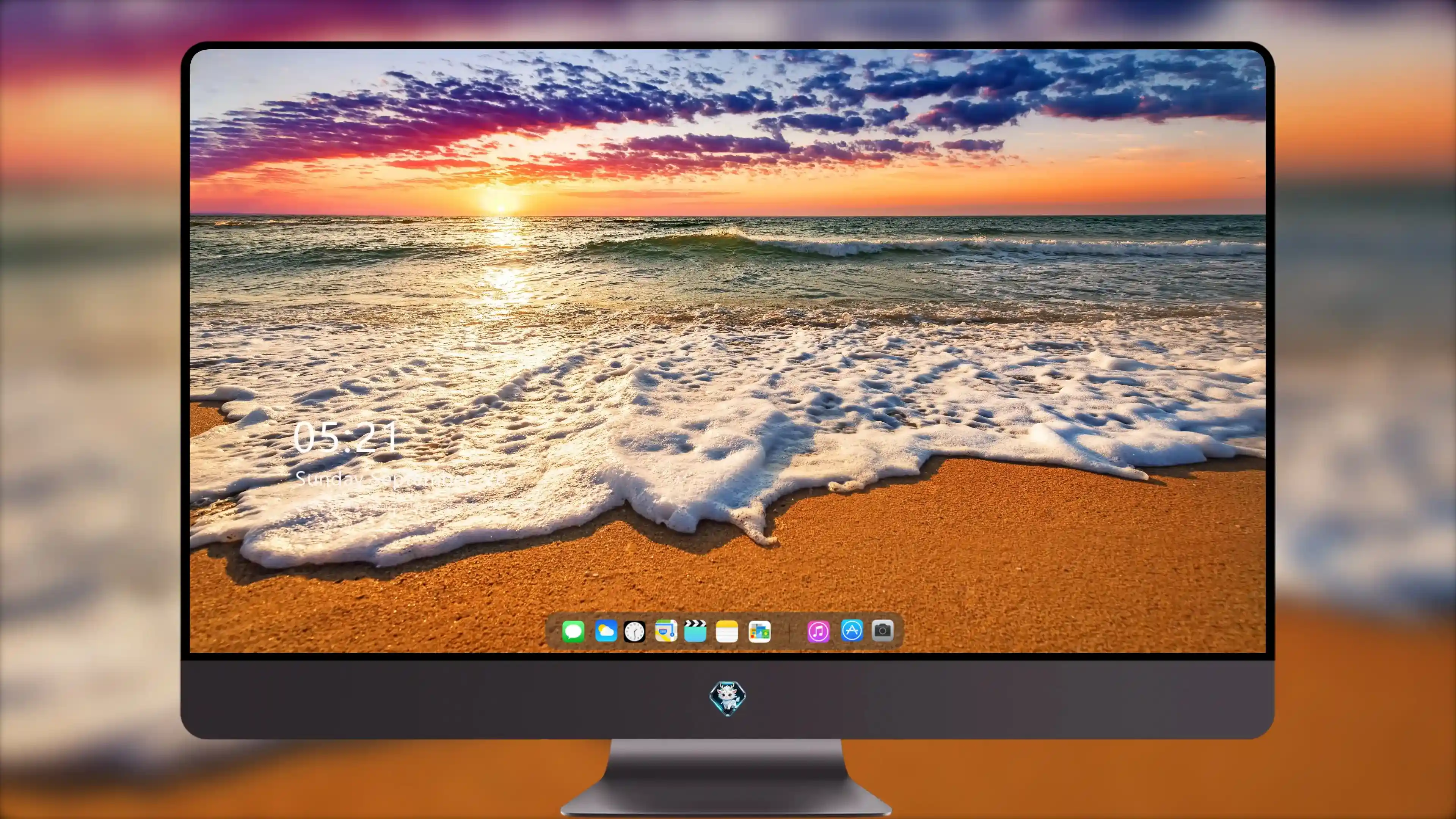Screen dimensions: 1456x819
Task: Open the green Messages app in the dock
Action: tap(573, 631)
